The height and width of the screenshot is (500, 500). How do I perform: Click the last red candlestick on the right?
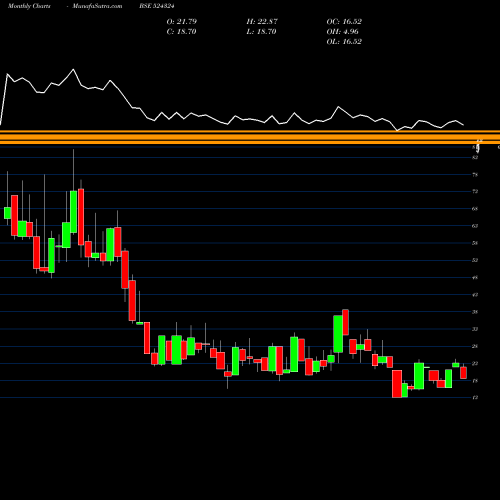(463, 372)
